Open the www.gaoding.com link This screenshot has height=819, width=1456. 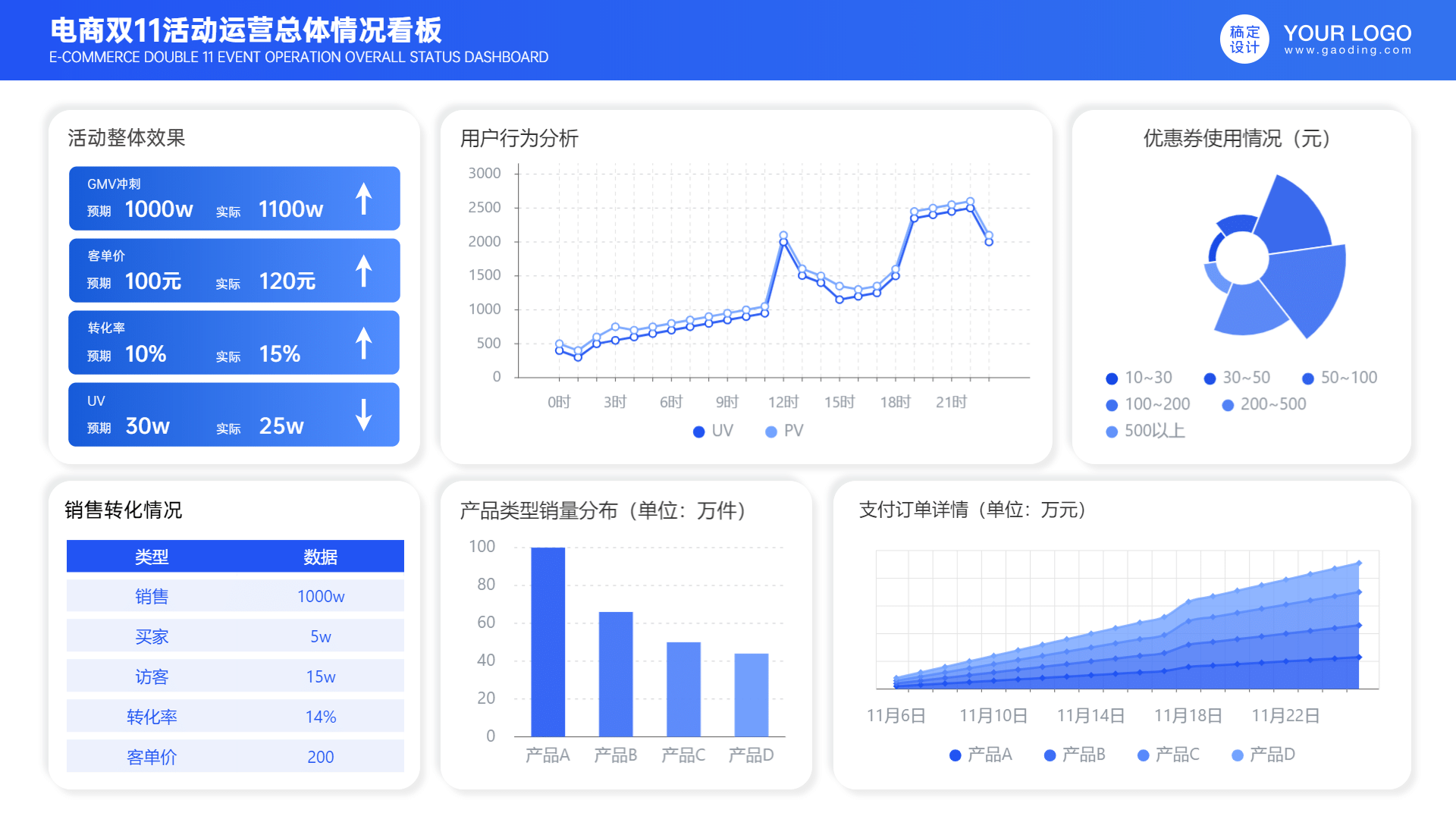[1348, 51]
